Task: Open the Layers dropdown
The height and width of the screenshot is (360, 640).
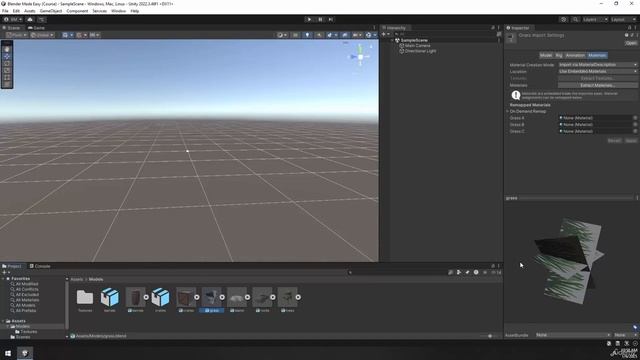Action: (x=595, y=19)
